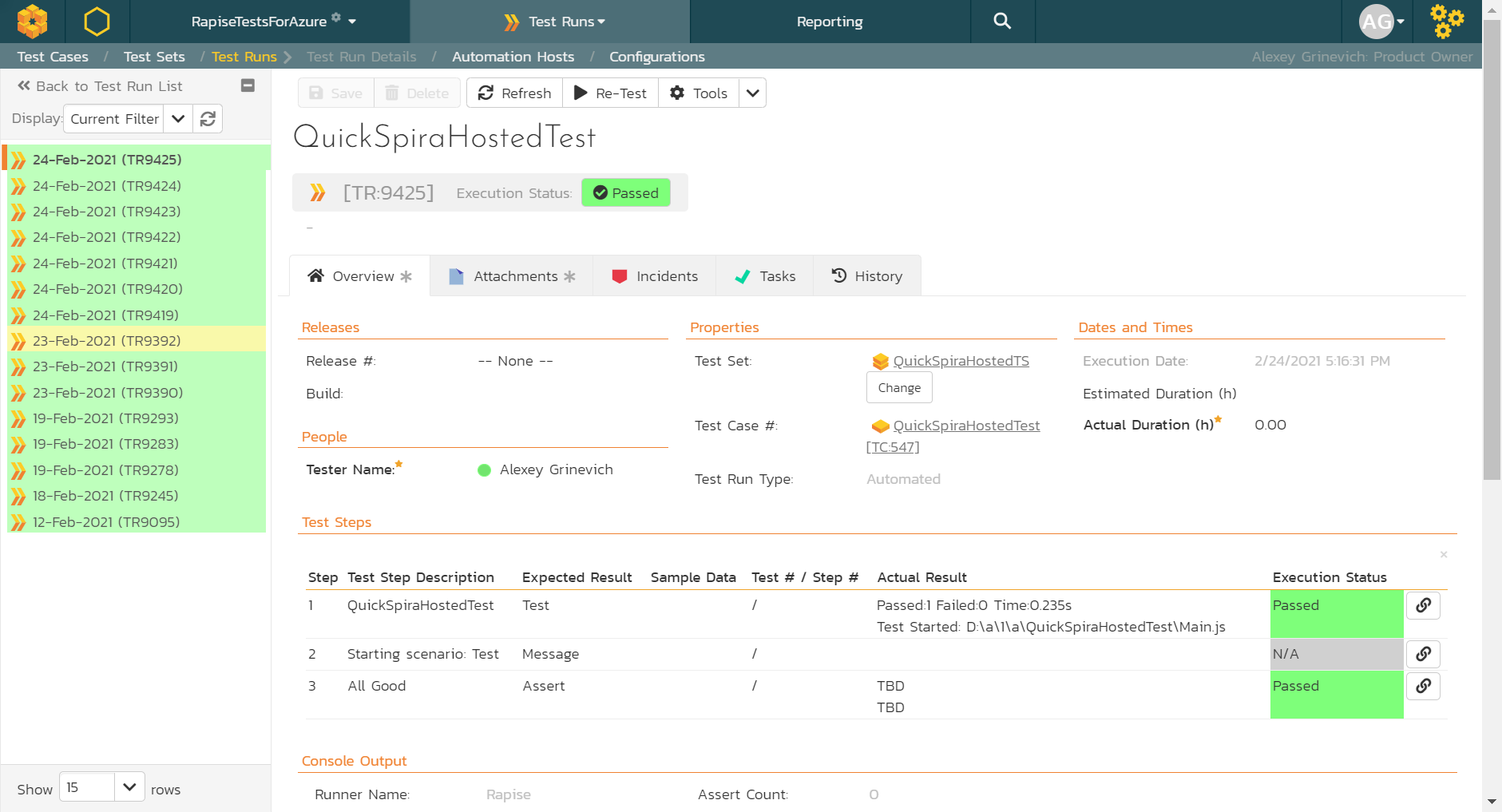Open QuickSpiraHostedTS test set link
Viewport: 1502px width, 812px height.
(961, 361)
